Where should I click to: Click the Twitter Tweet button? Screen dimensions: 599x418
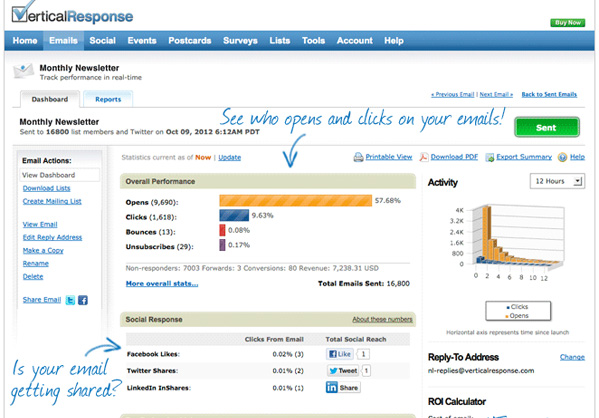pyautogui.click(x=343, y=371)
